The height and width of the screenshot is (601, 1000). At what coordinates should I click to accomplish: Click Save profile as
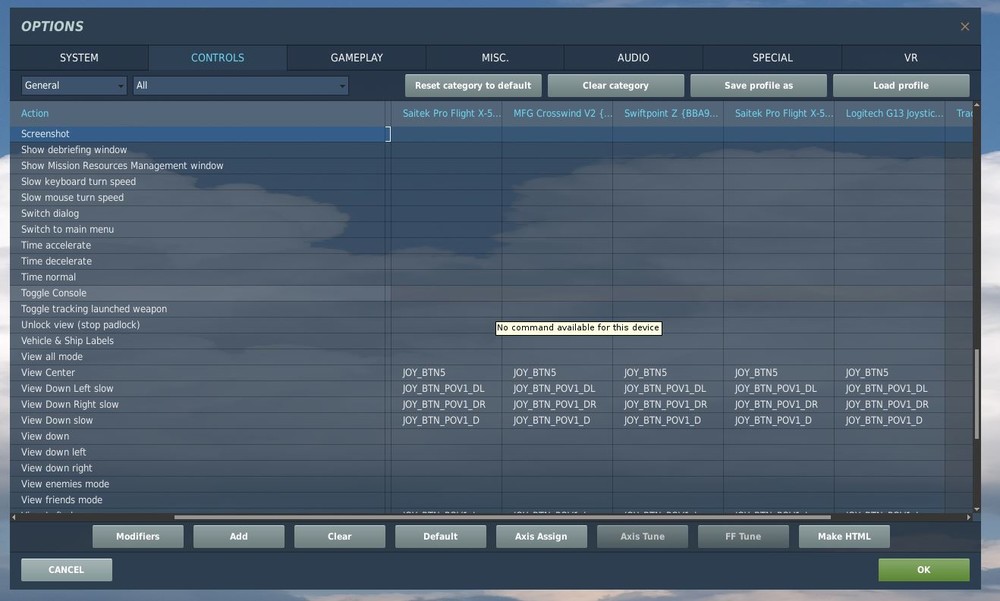coord(758,85)
